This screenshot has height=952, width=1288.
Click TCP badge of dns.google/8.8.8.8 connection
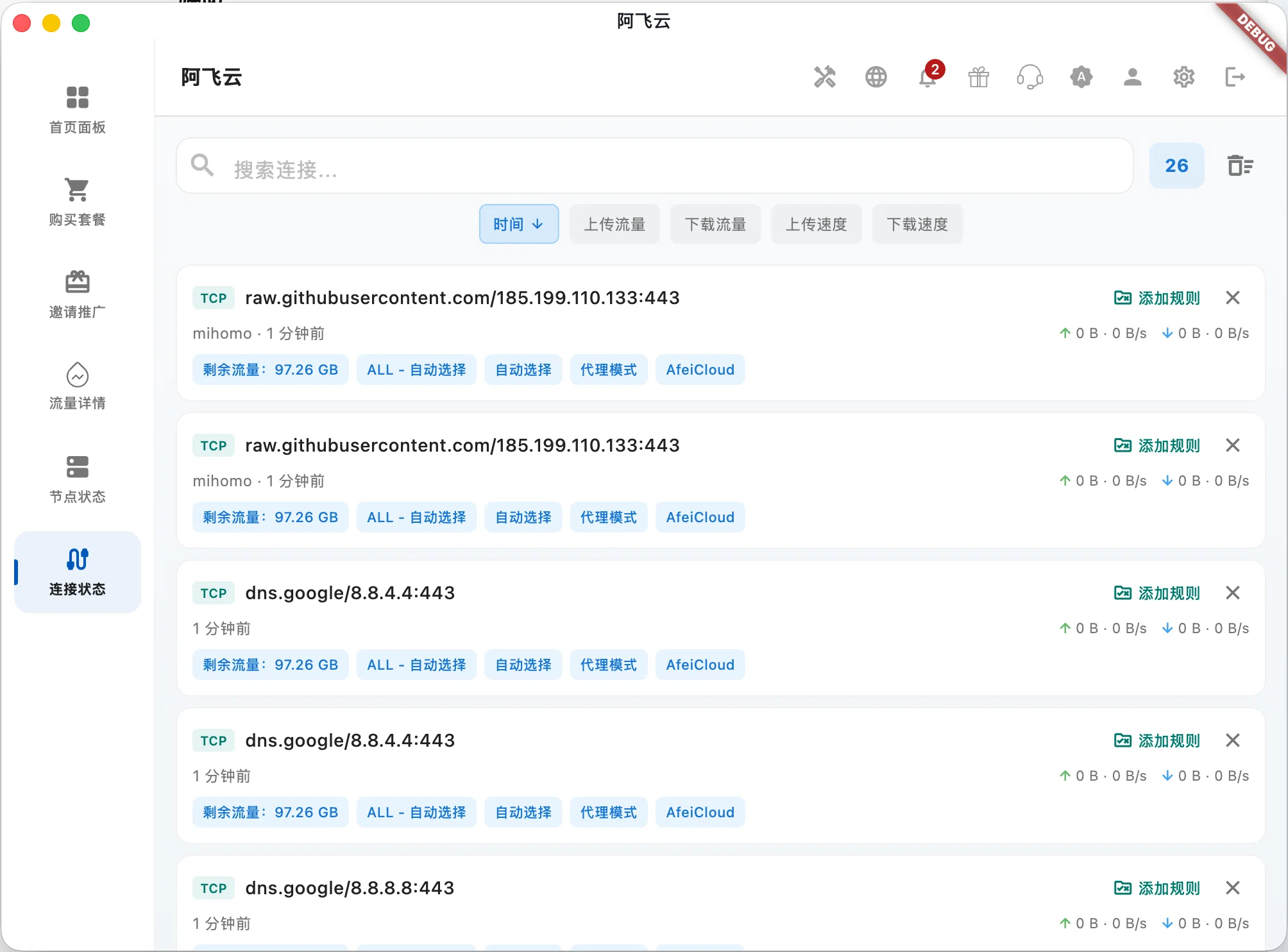point(214,888)
